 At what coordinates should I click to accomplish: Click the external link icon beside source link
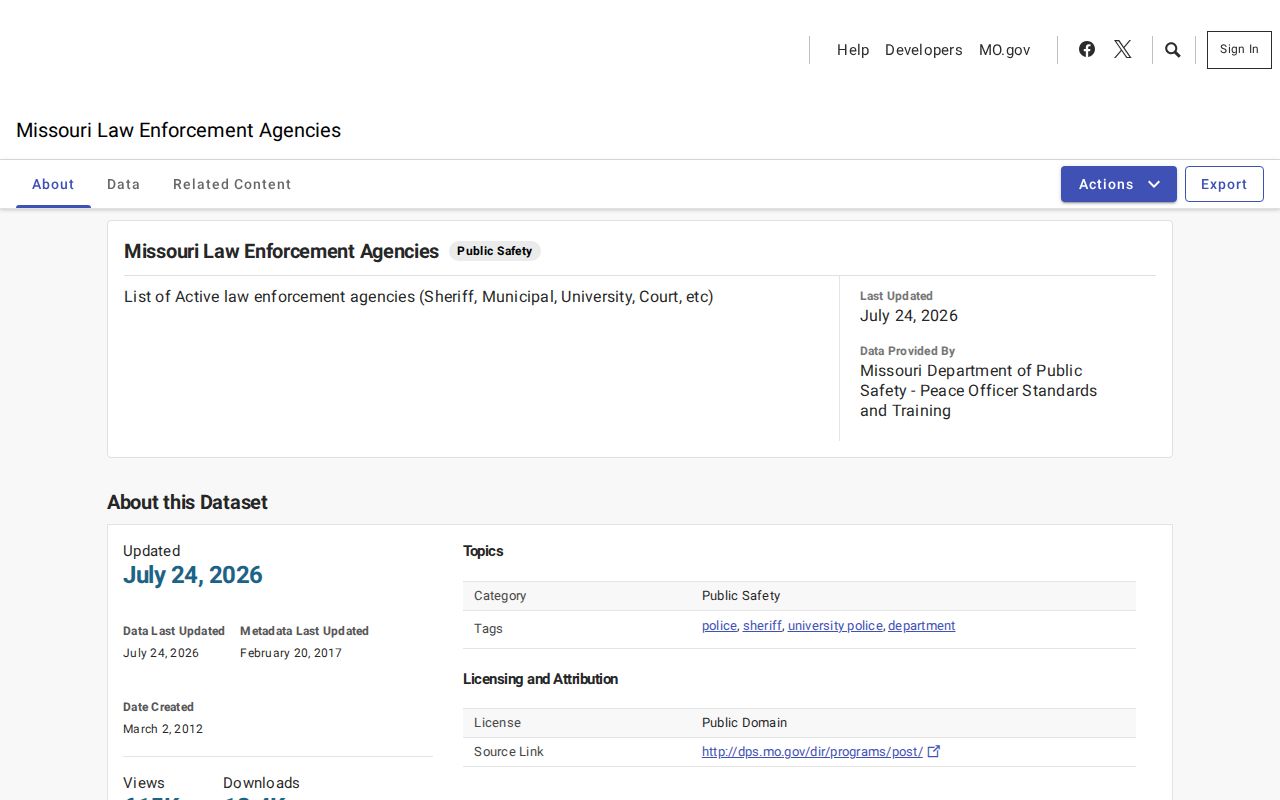tap(934, 751)
